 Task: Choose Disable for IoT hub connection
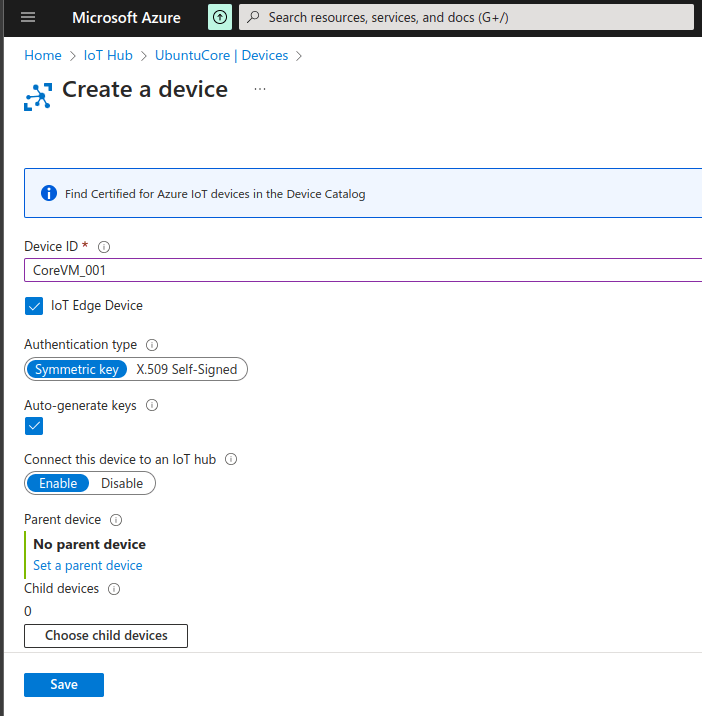(x=122, y=483)
